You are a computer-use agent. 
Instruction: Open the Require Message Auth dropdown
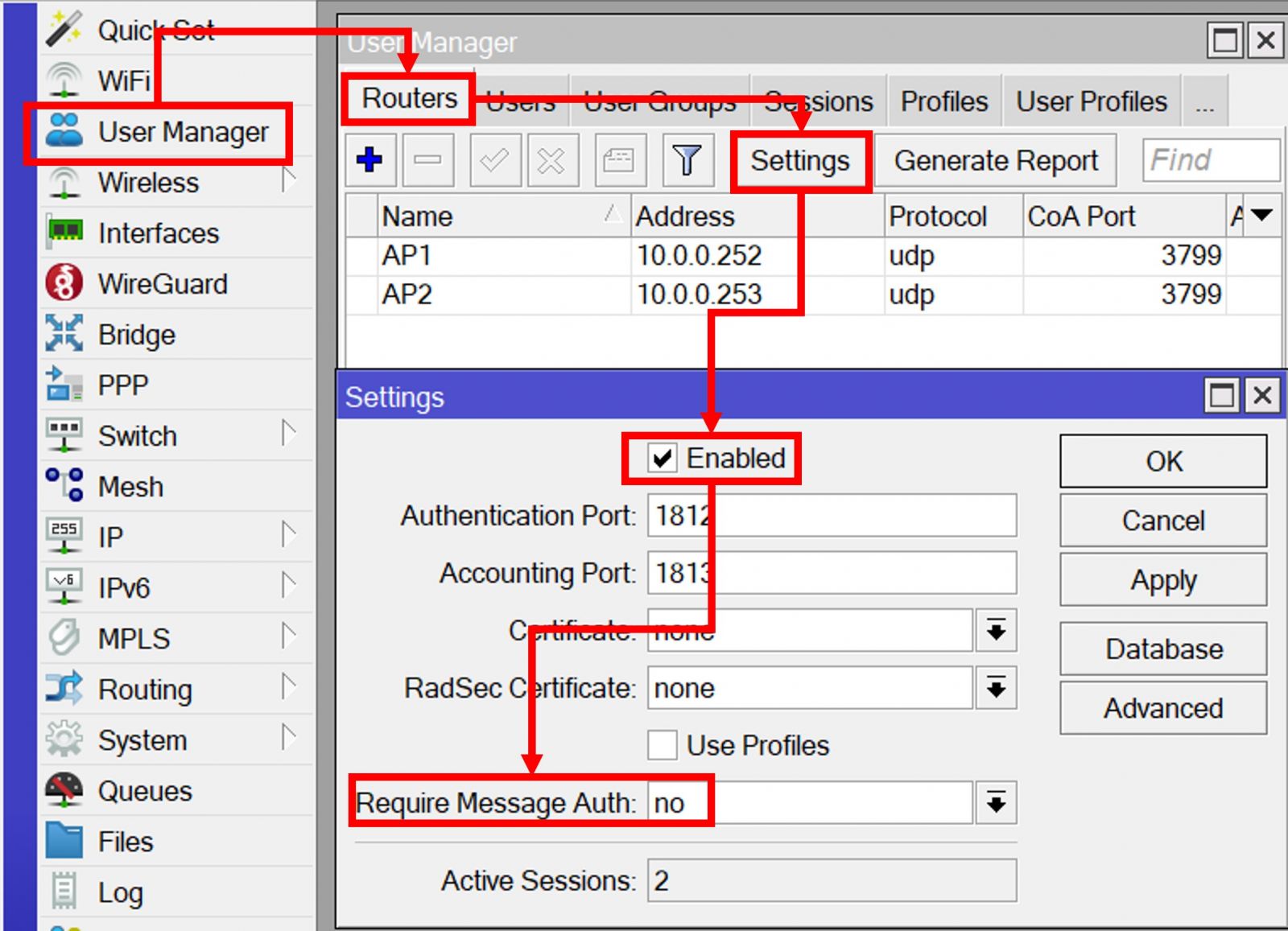coord(996,802)
